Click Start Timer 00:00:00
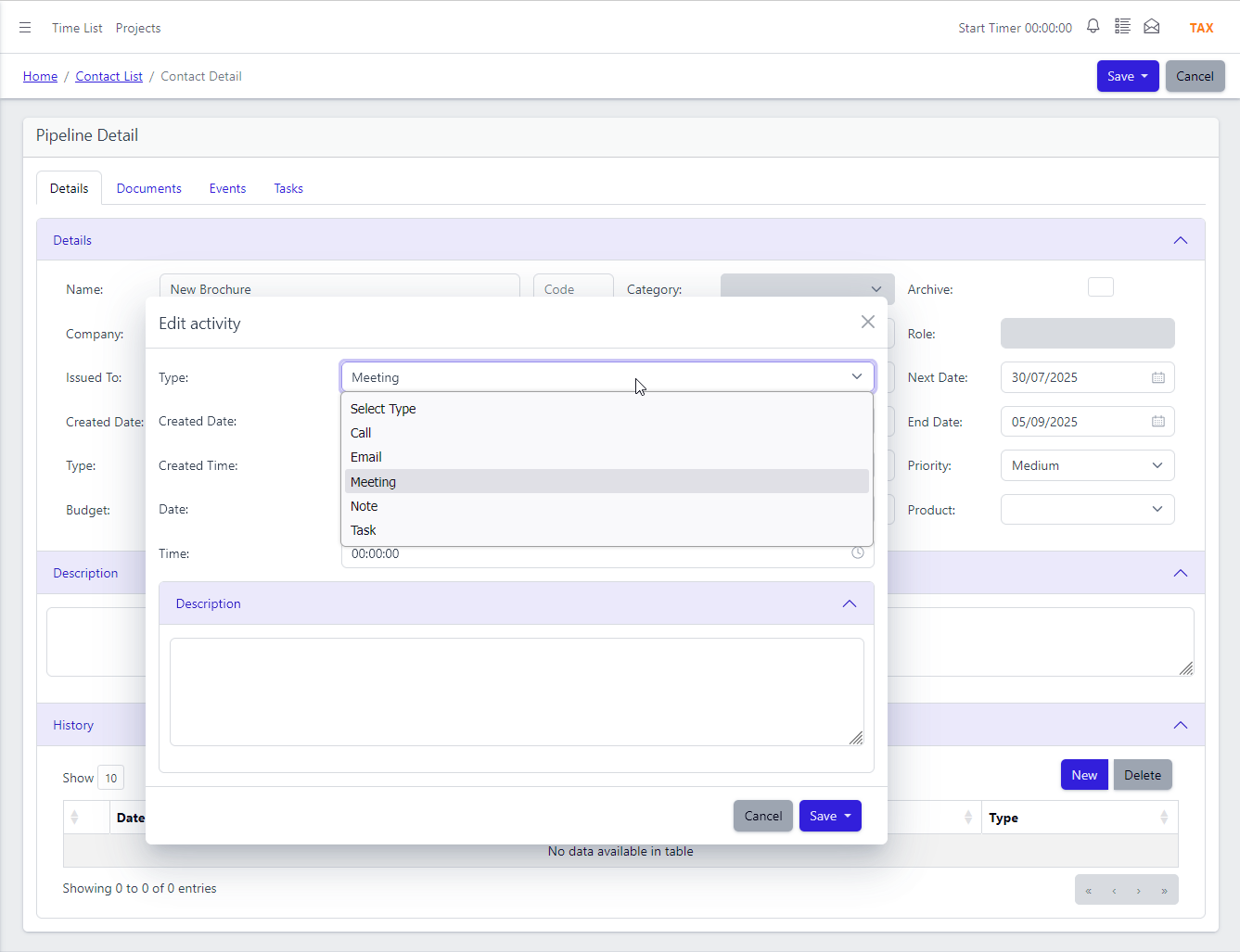 1015,28
